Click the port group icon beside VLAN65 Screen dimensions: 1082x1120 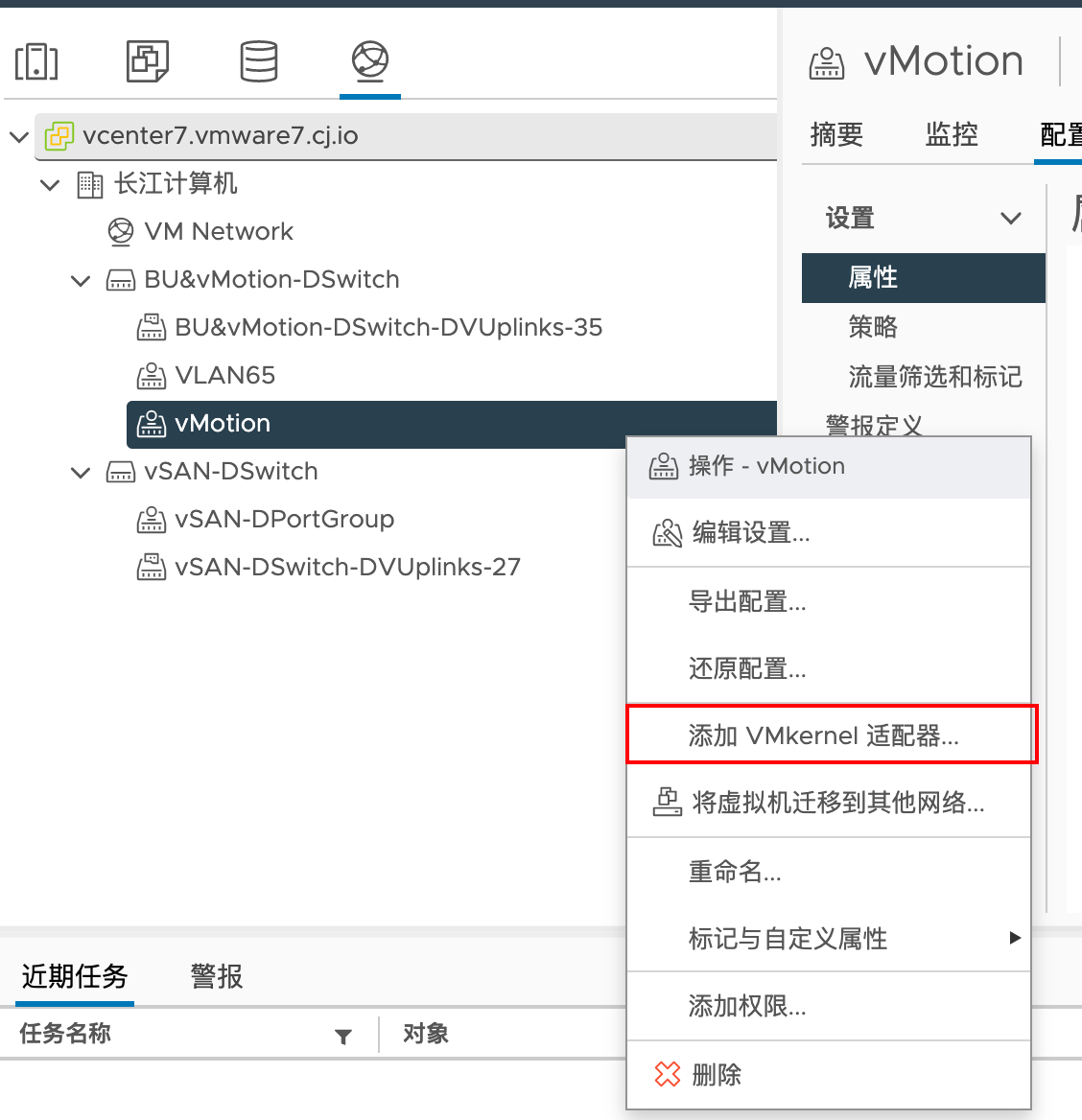pyautogui.click(x=152, y=376)
